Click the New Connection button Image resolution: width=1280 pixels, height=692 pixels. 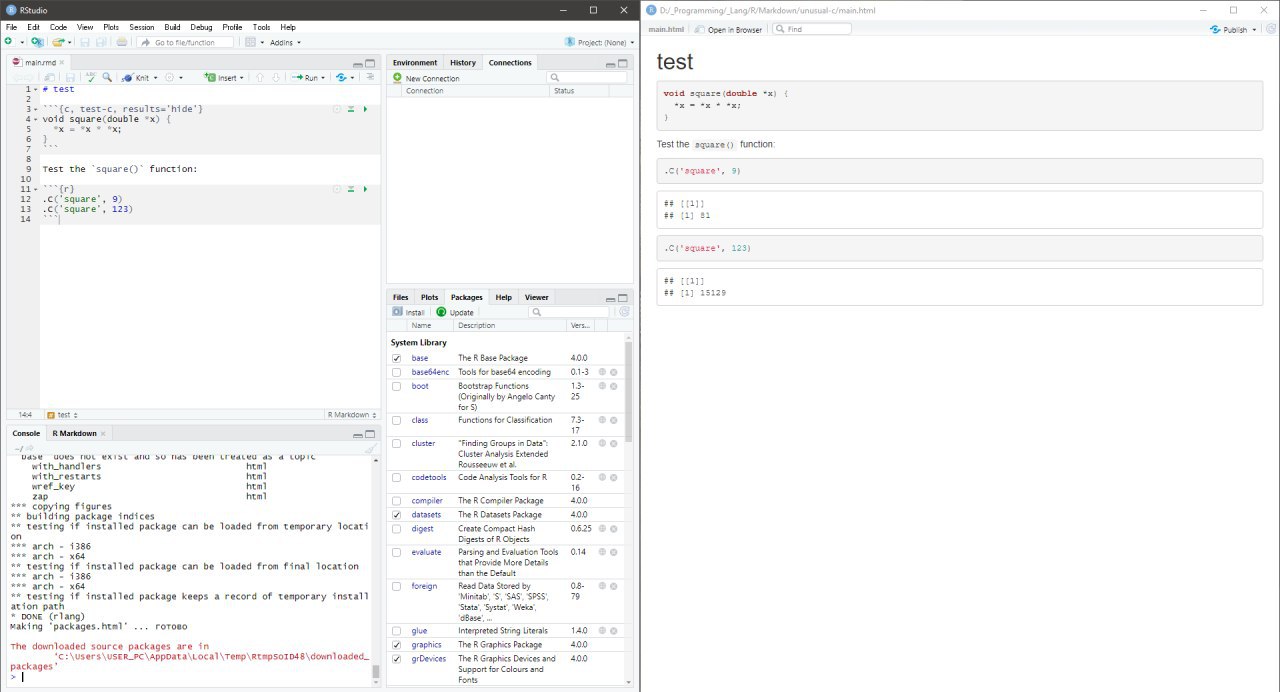coord(427,78)
